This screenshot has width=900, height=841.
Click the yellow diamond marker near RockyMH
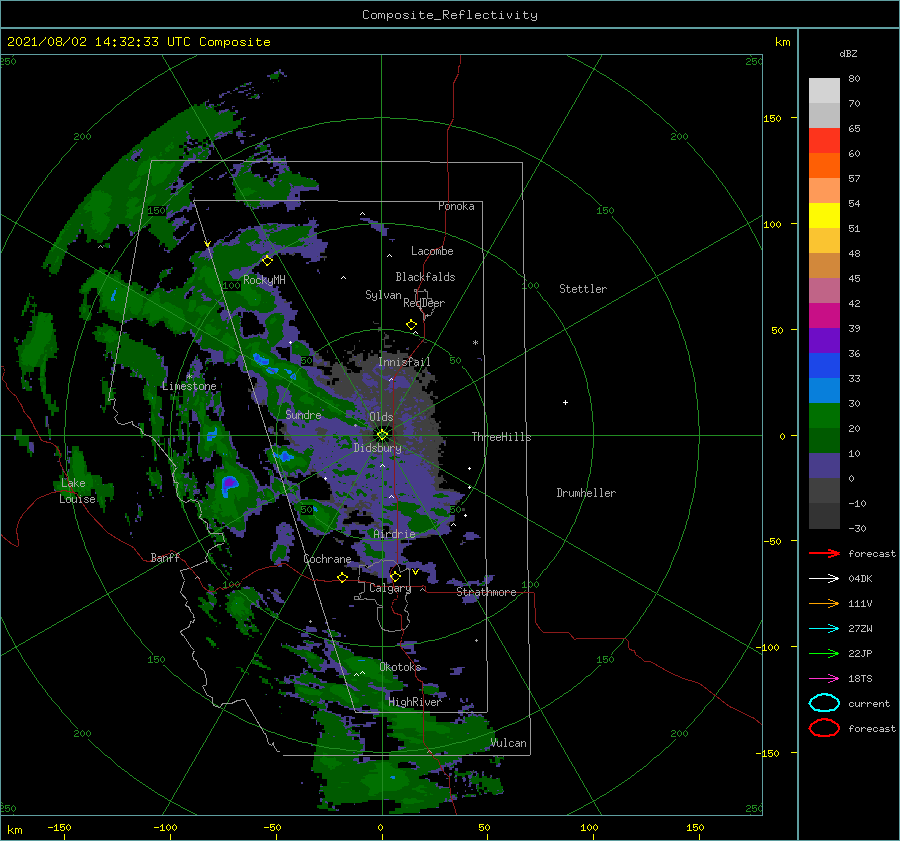tap(267, 261)
